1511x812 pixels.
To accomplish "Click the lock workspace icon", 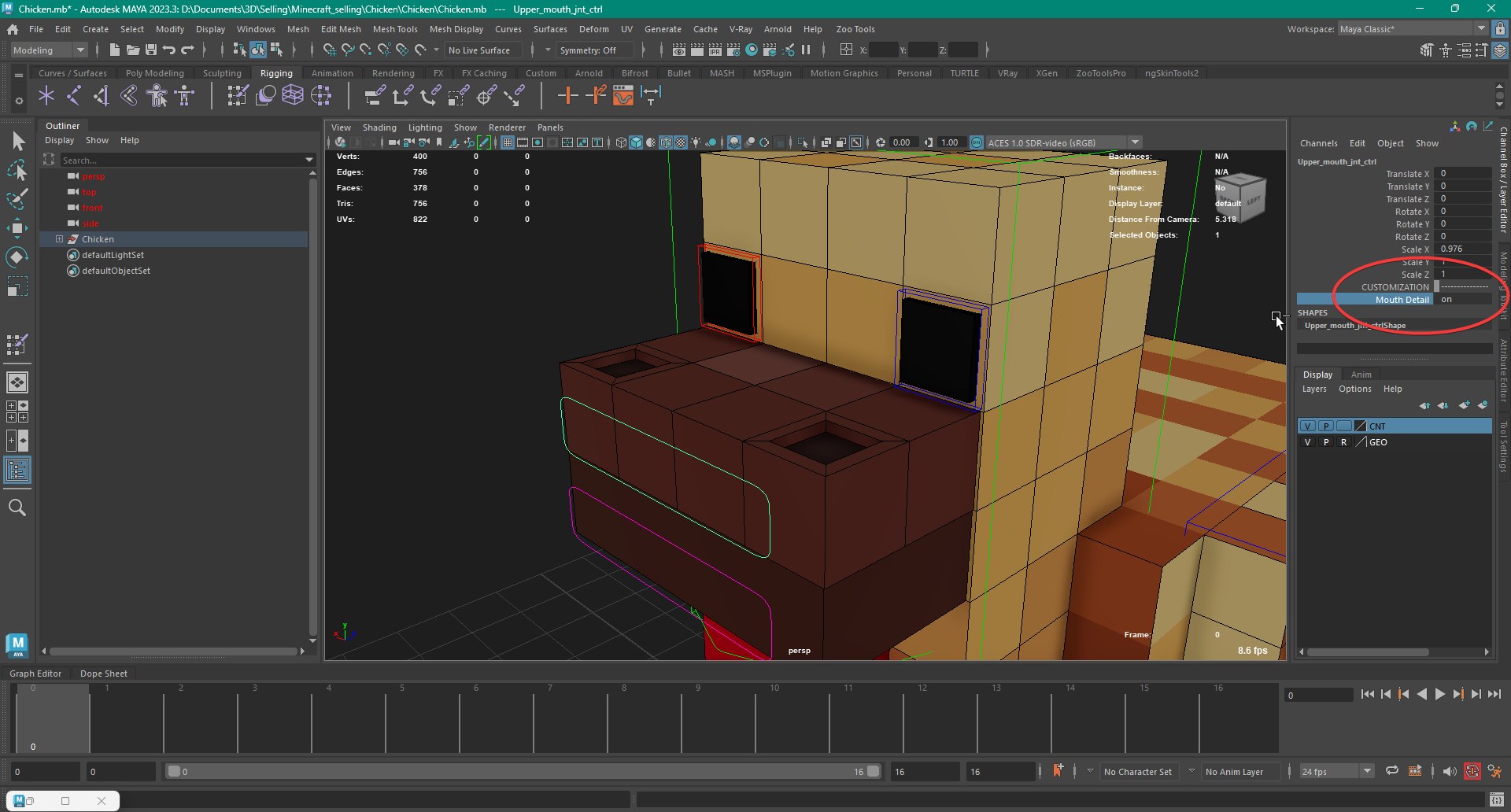I will click(1500, 29).
